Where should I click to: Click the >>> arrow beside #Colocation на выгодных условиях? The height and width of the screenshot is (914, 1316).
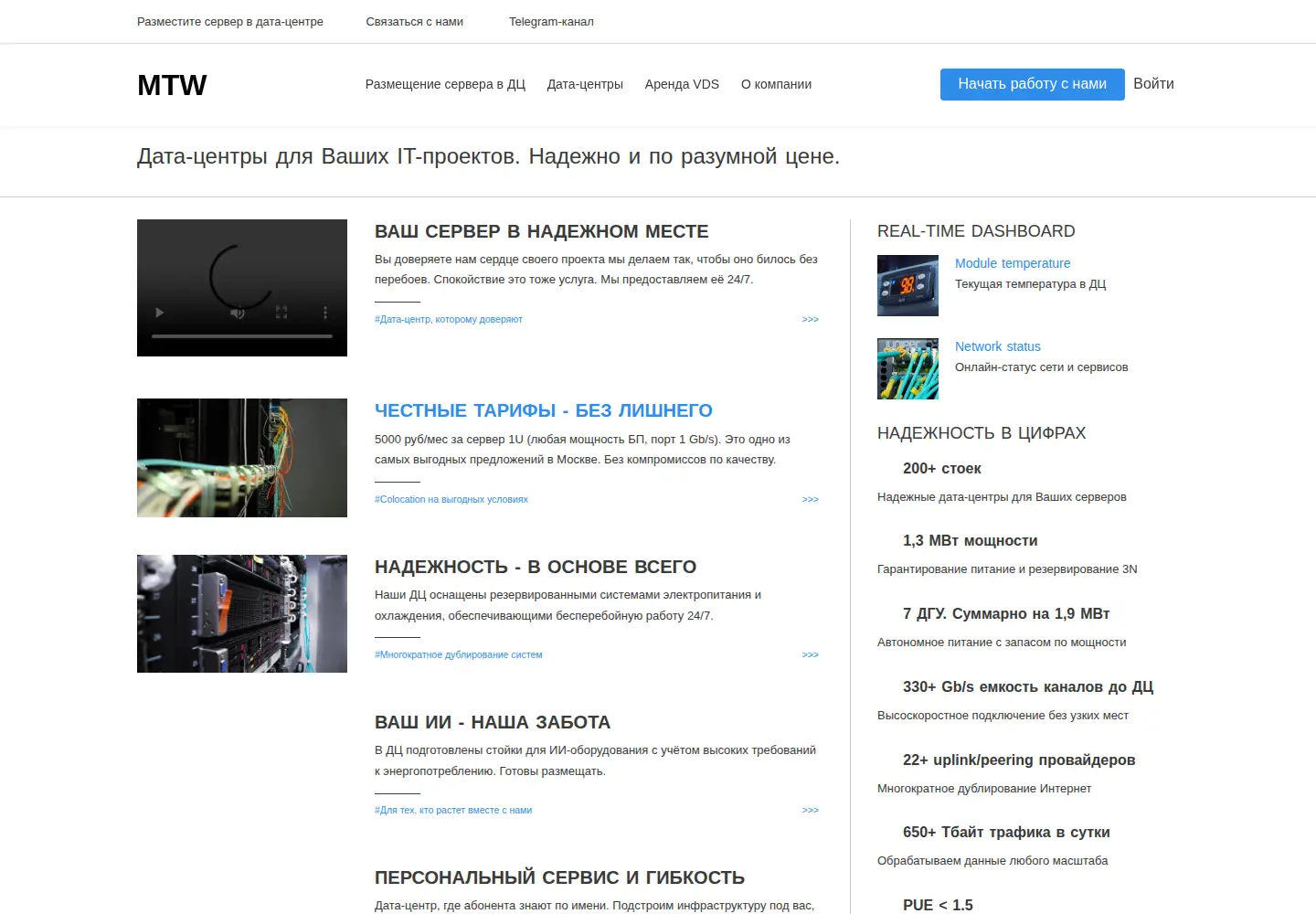click(811, 500)
